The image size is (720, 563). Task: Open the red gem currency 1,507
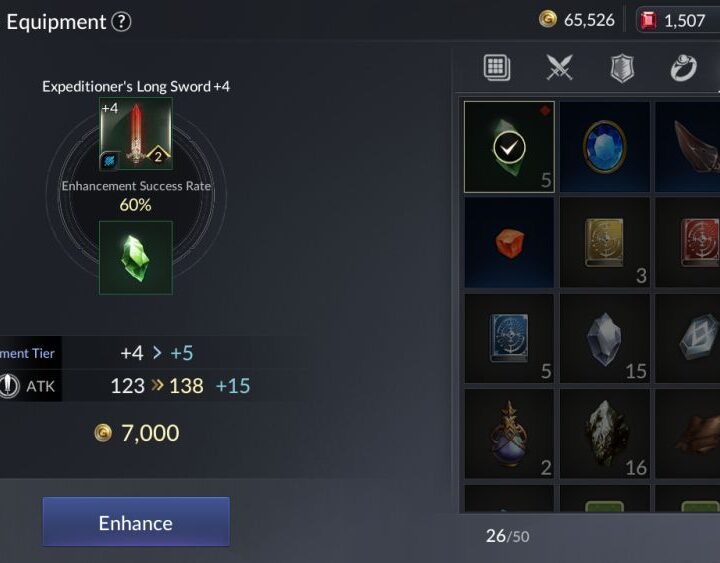[x=674, y=21]
